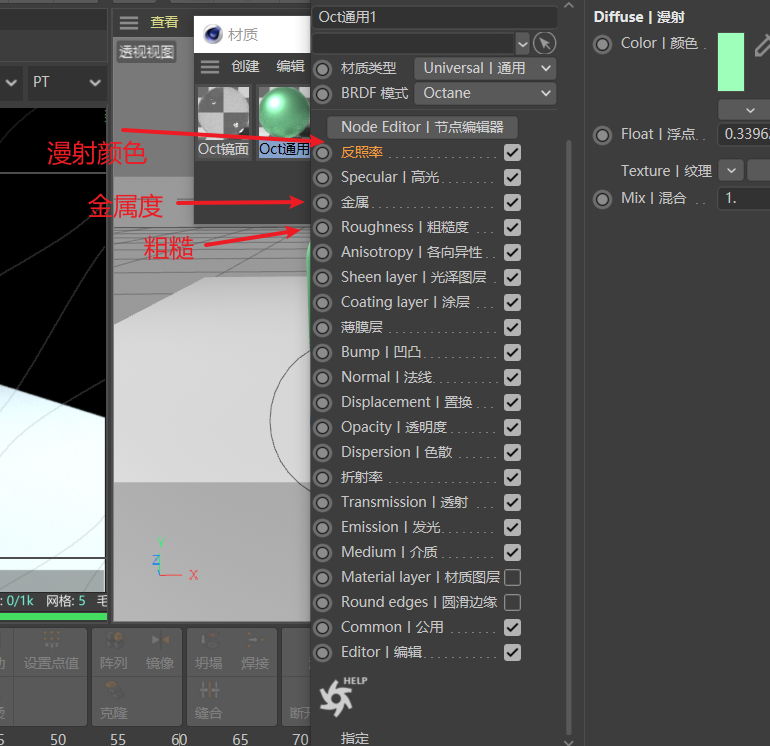Screen dimensions: 770x746
Task: Toggle the Roughness 粗糙度 checkbox
Action: coord(512,228)
